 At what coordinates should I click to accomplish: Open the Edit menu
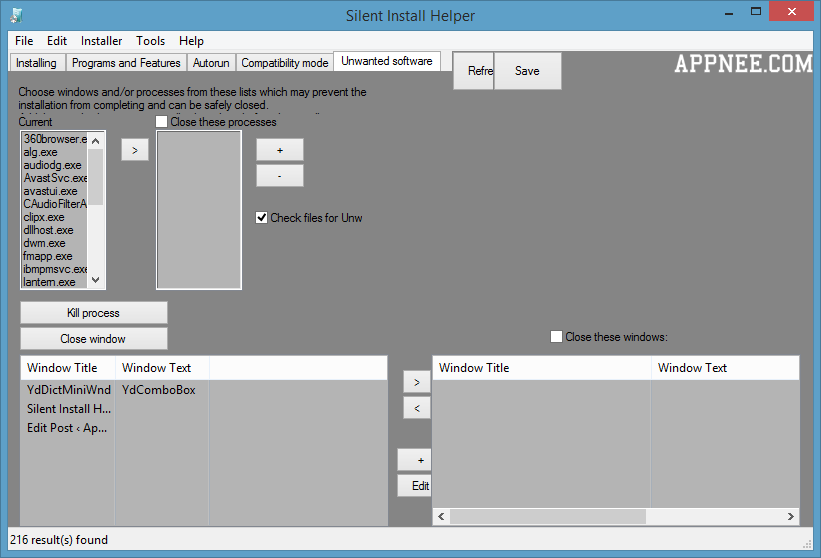pos(57,41)
